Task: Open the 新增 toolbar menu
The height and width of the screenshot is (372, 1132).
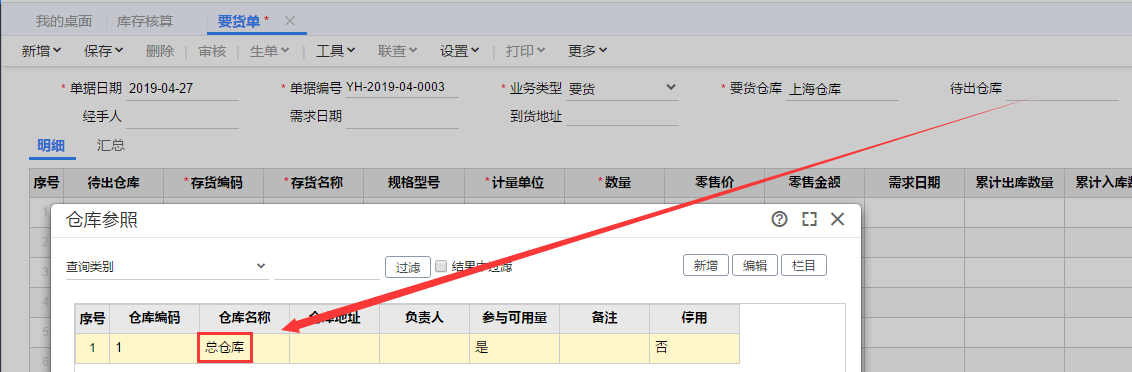Action: 41,51
